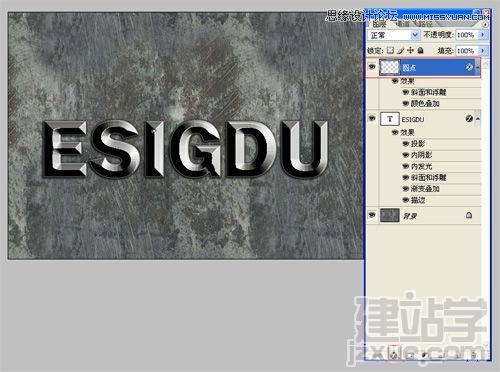Select the 圆点 layer name
This screenshot has height=372, width=500.
pyautogui.click(x=409, y=68)
